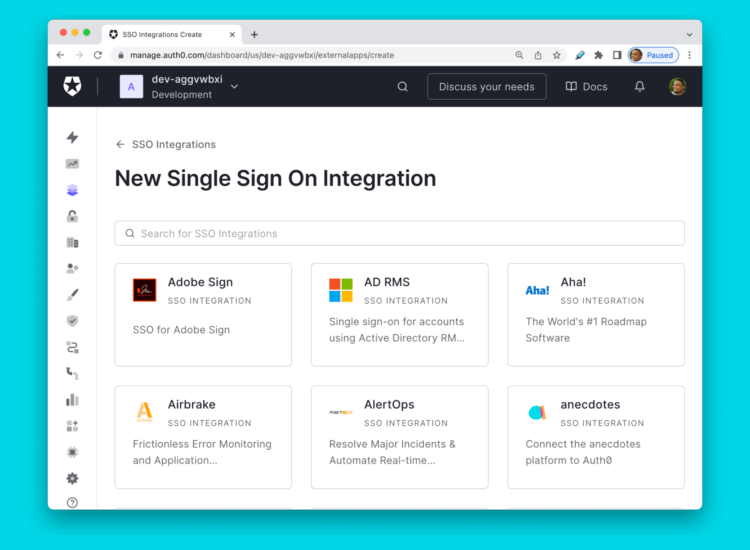Select the AD RMS integration card
This screenshot has width=750, height=550.
click(x=399, y=315)
